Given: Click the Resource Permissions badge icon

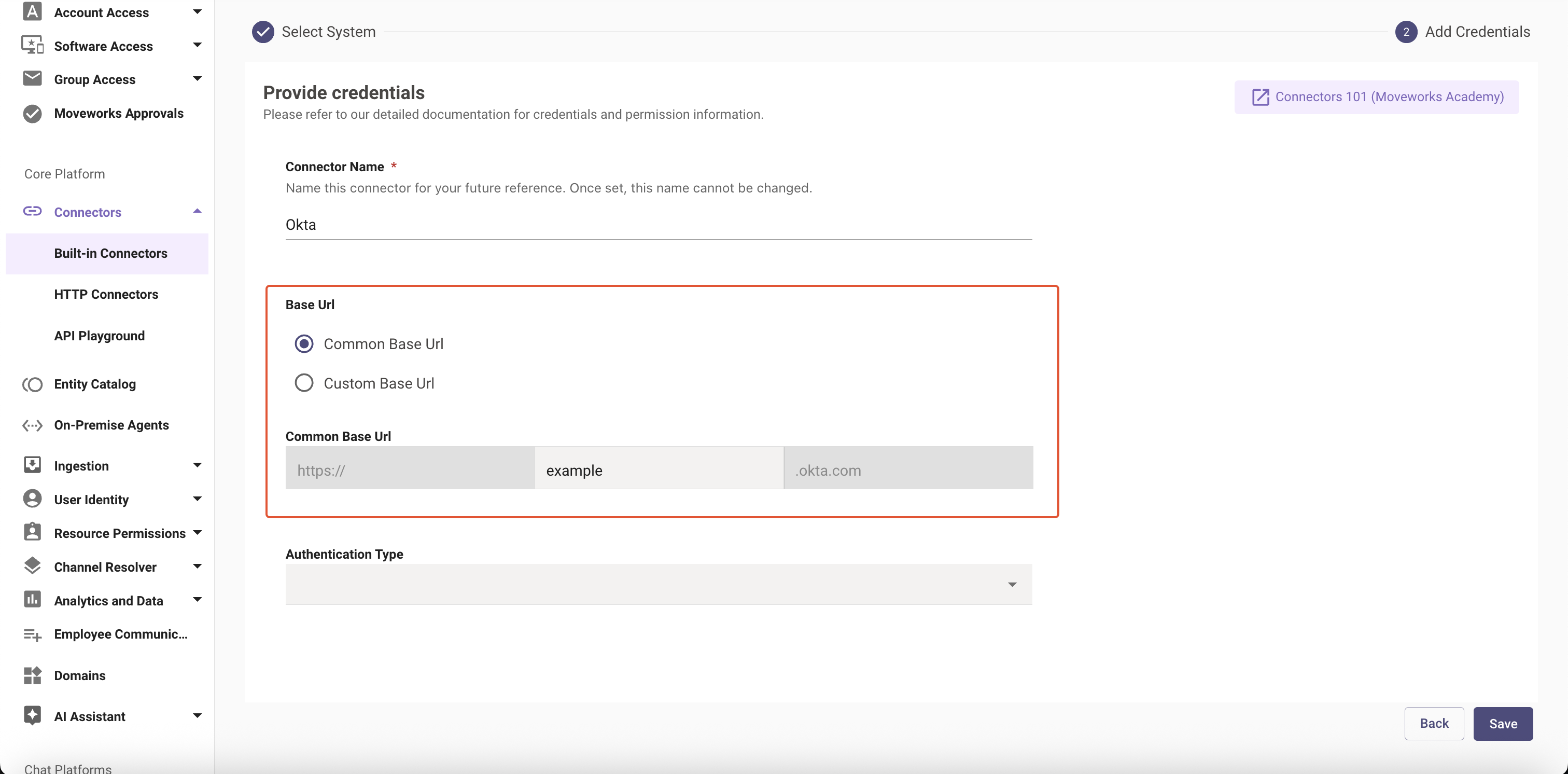Looking at the screenshot, I should (x=32, y=532).
